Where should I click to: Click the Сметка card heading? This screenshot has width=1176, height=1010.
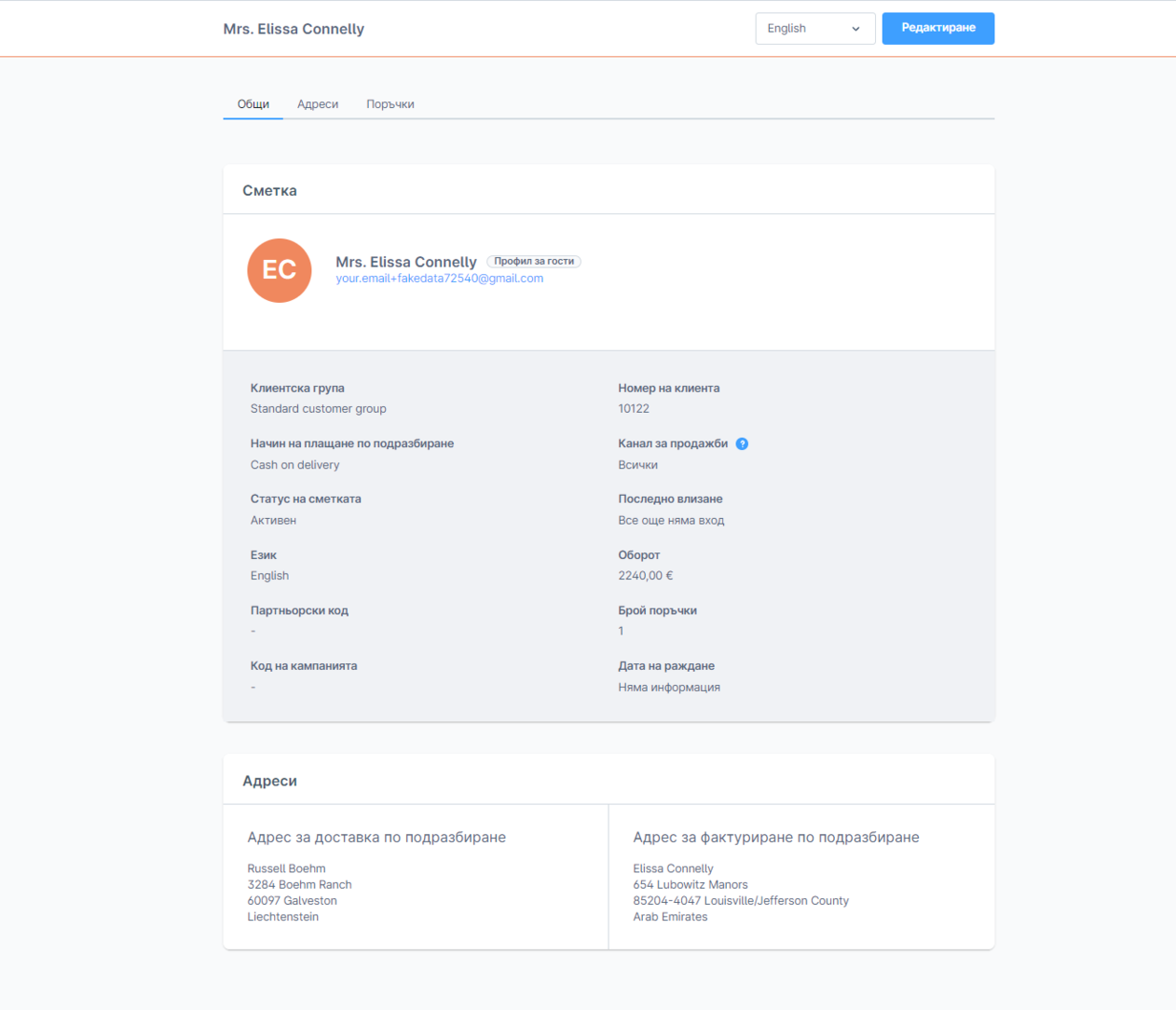(269, 191)
